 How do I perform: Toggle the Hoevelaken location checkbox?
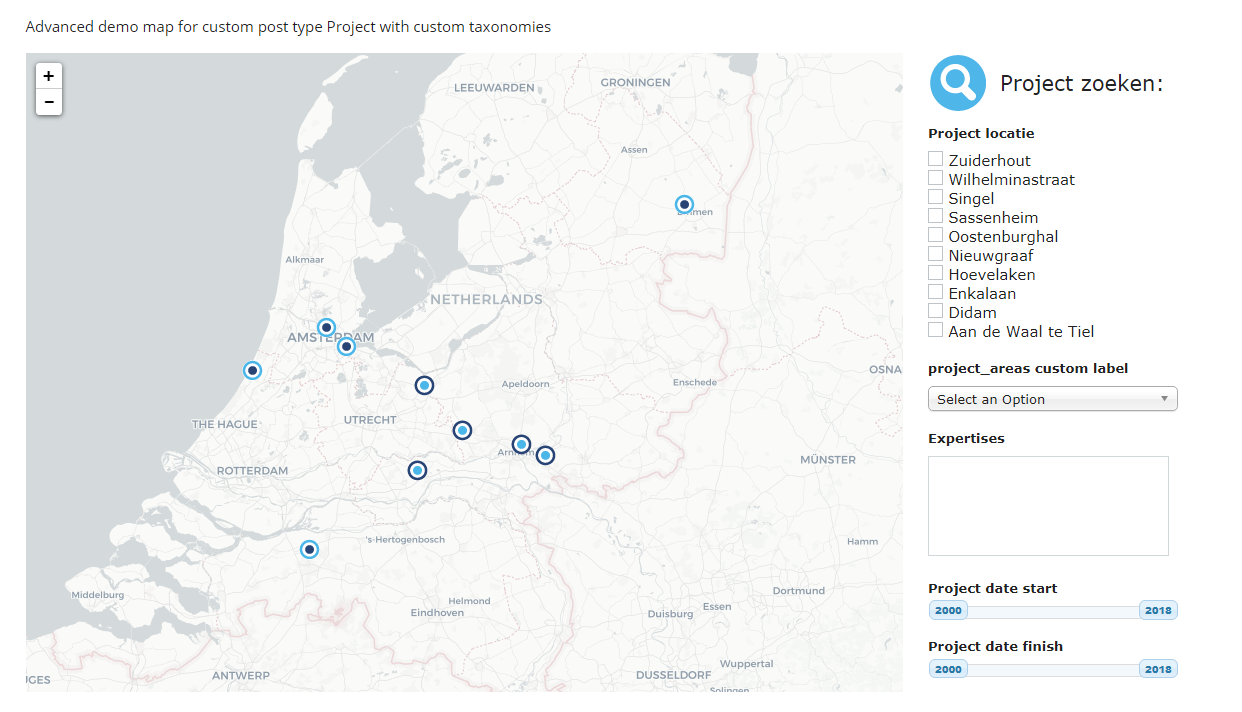[936, 273]
